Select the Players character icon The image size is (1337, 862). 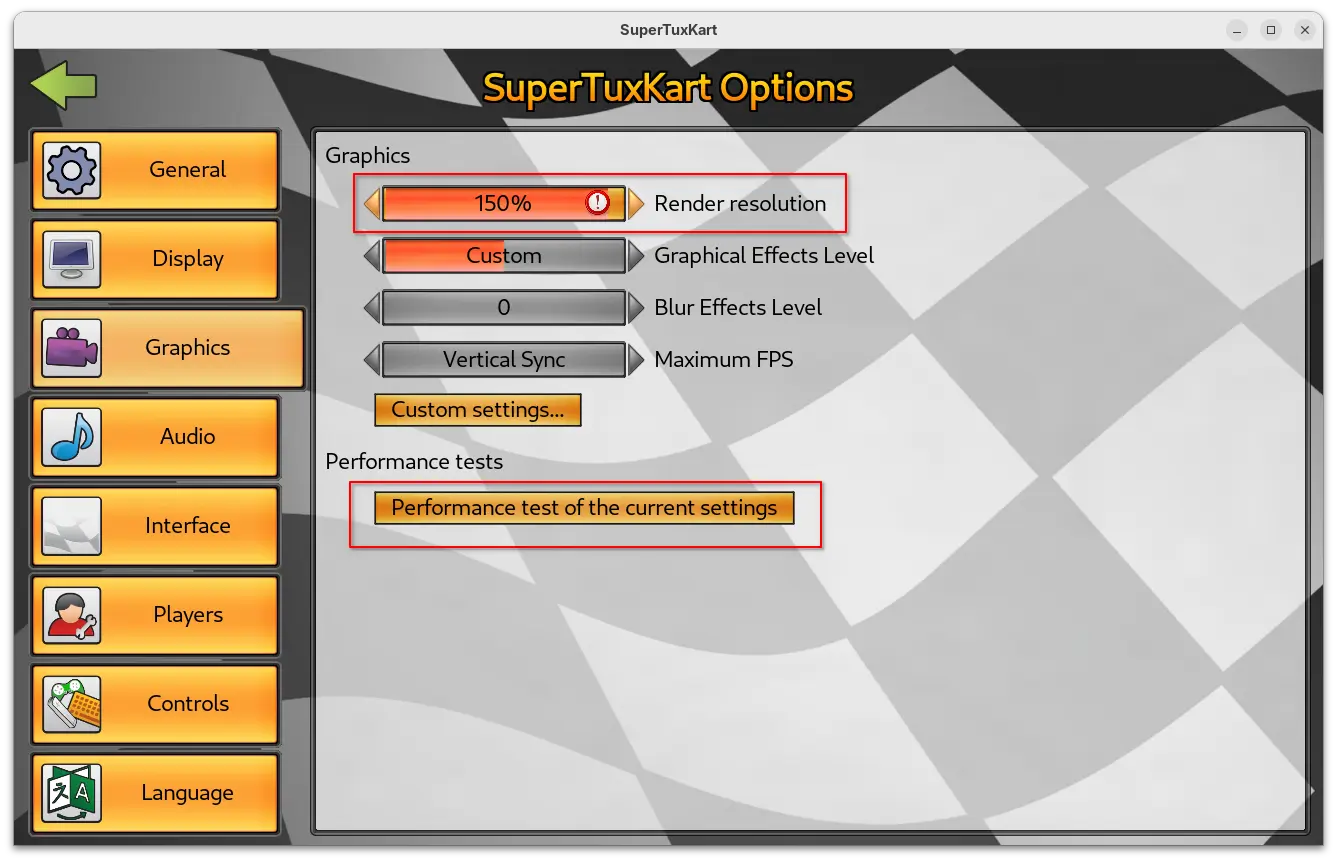tap(71, 615)
